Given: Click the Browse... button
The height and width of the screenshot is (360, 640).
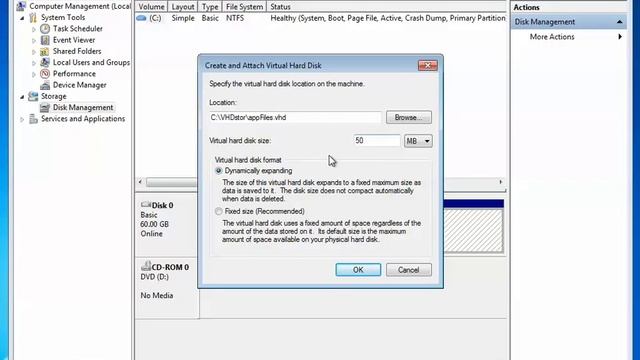Looking at the screenshot, I should coord(409,118).
